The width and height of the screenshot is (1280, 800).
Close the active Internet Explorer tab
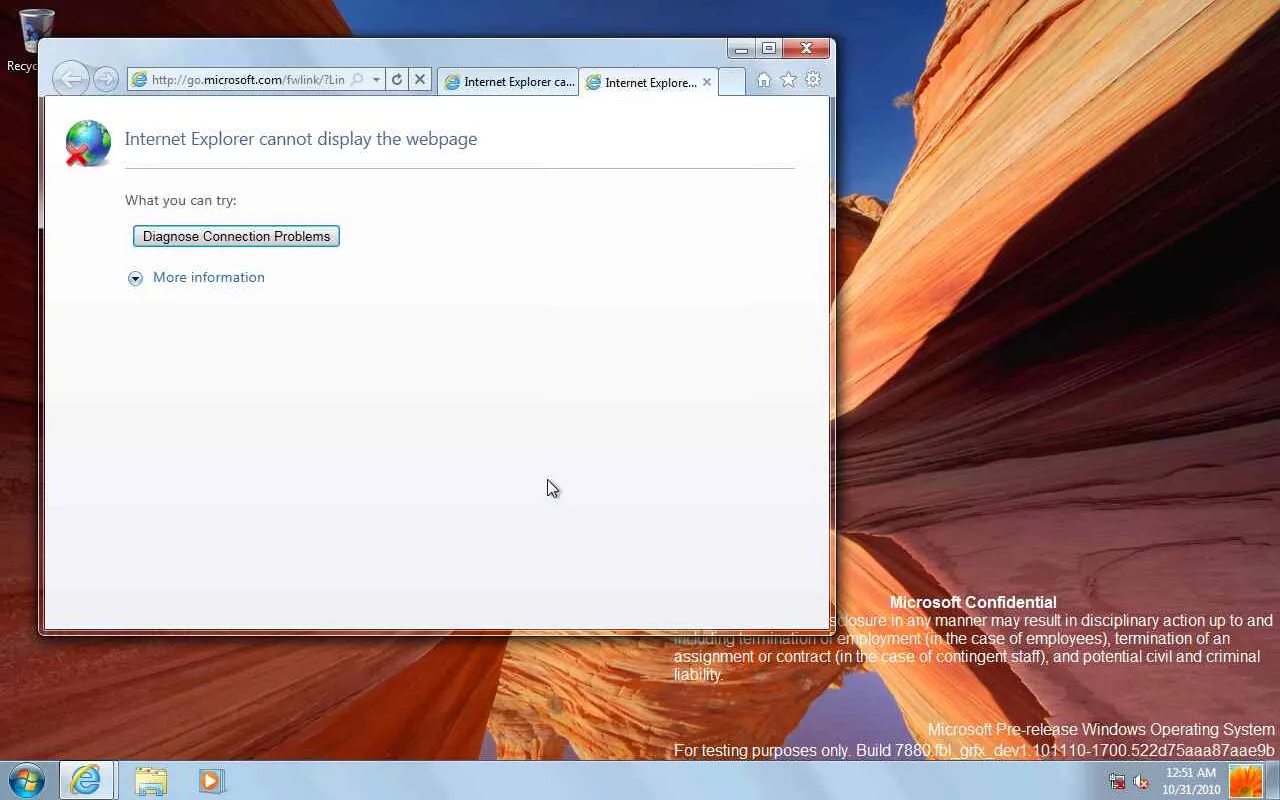click(707, 82)
